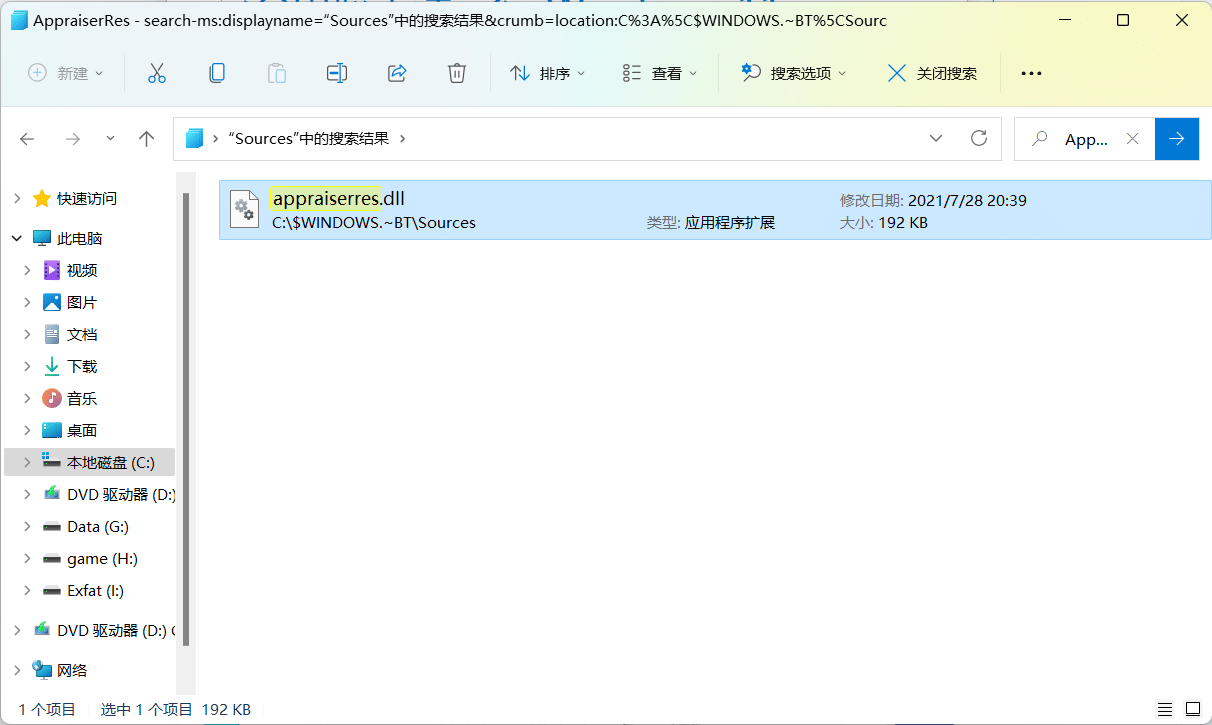Click 关闭搜索 to close search
This screenshot has width=1212, height=725.
point(932,73)
